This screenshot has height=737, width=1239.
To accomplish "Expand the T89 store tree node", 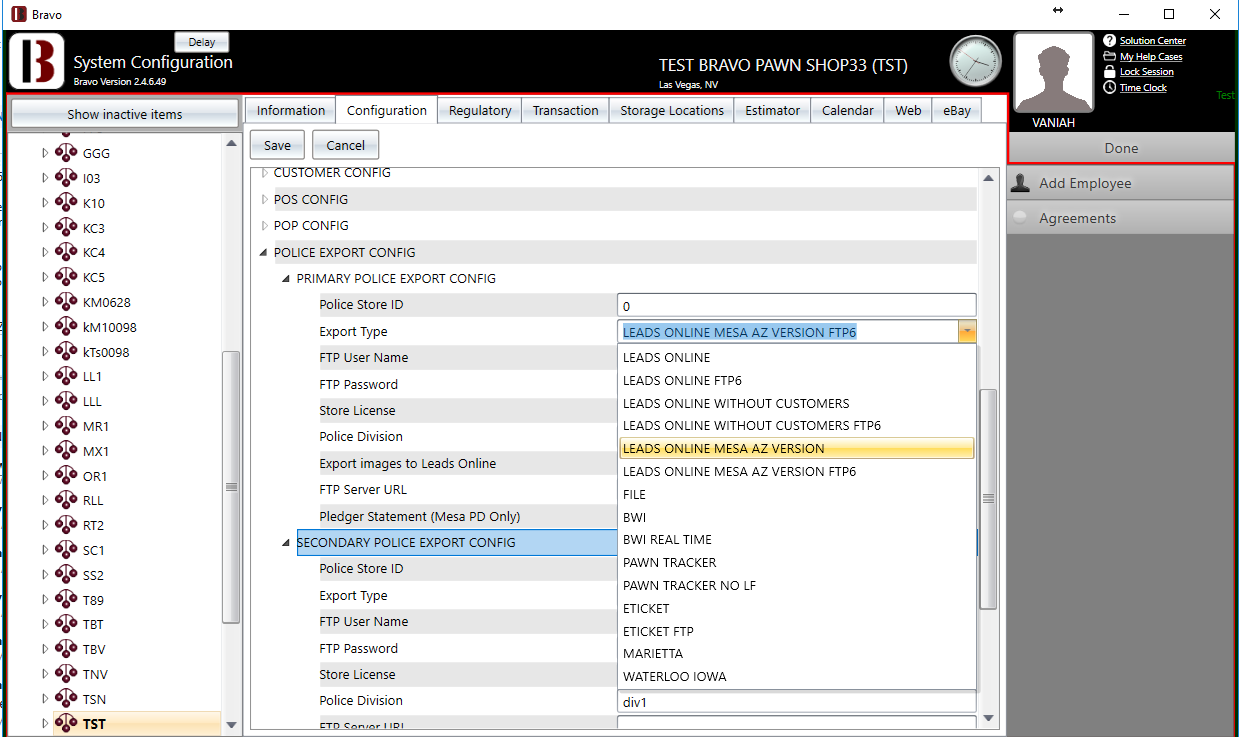I will 44,600.
